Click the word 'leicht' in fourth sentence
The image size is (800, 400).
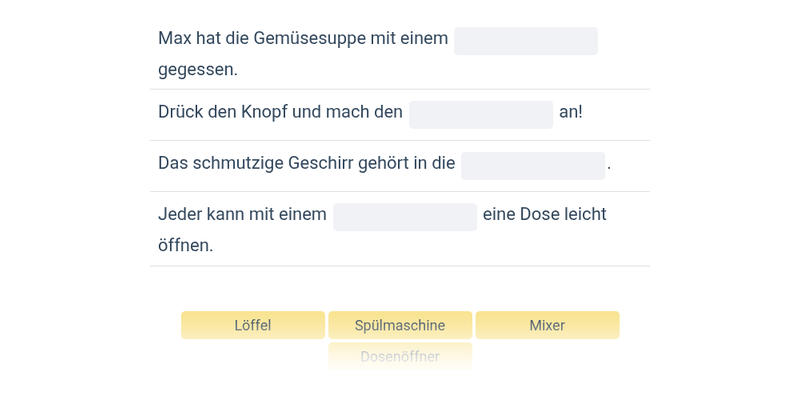pos(584,214)
